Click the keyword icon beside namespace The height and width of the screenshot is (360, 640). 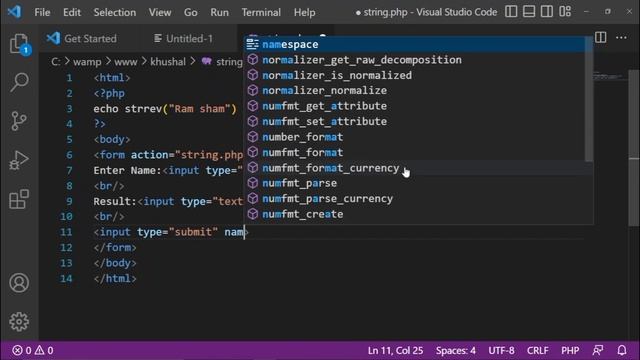[252, 44]
